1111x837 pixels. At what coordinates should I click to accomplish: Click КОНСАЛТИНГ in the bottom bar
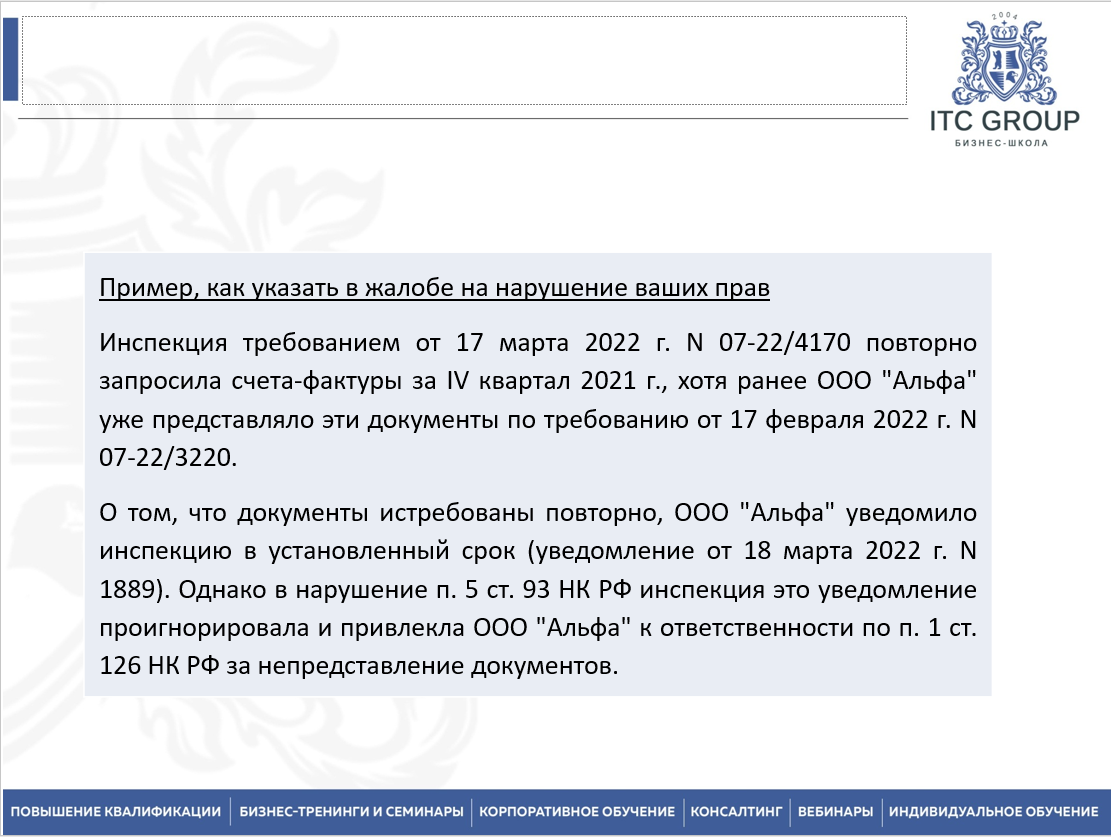pyautogui.click(x=736, y=811)
